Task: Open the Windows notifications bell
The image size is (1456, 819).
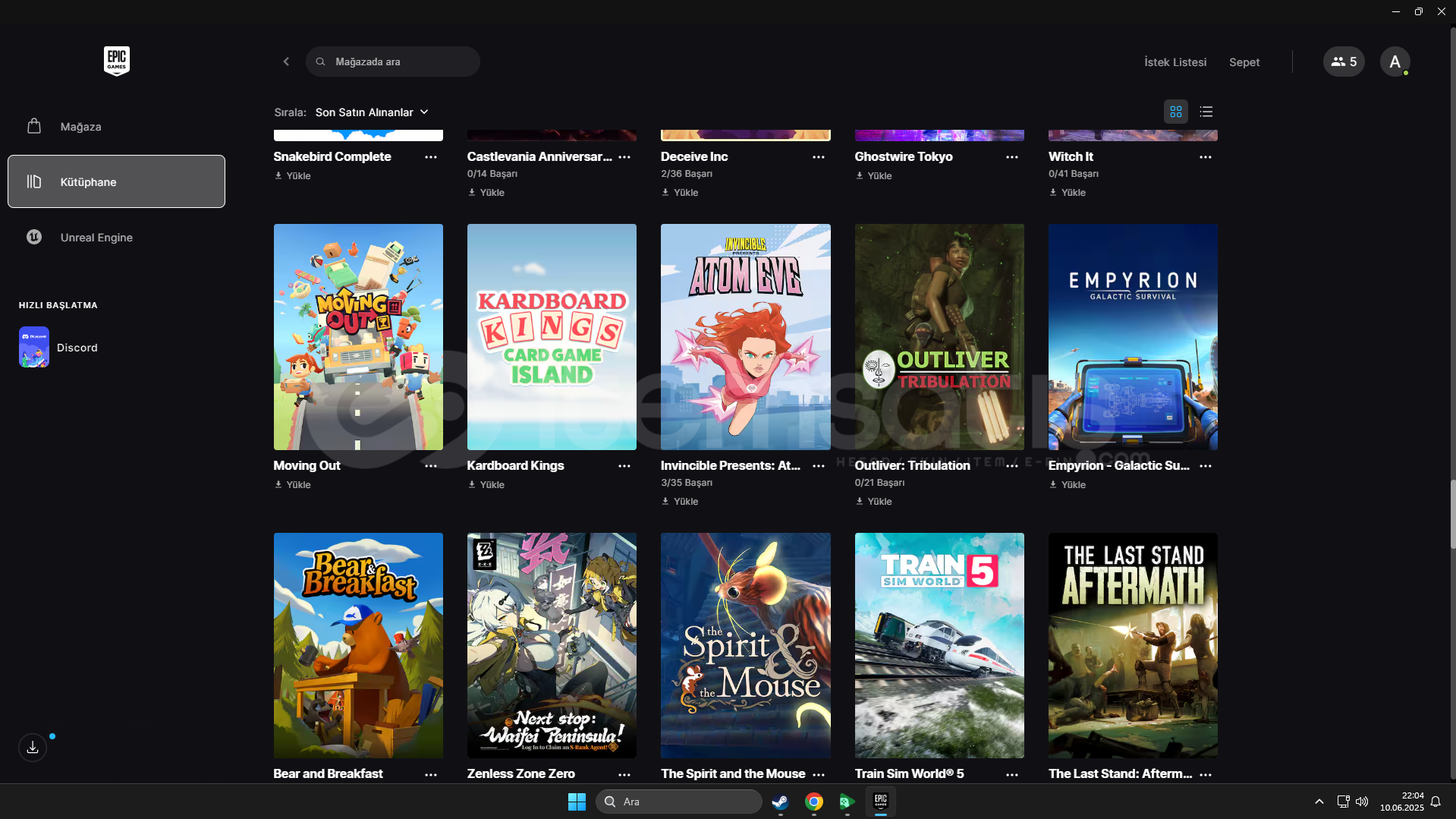Action: coord(1436,802)
